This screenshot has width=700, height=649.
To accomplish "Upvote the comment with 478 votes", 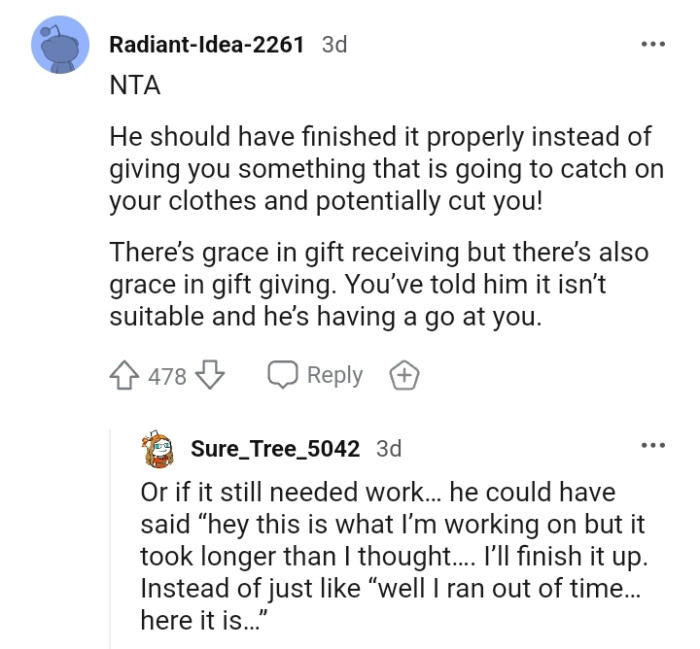I will pyautogui.click(x=124, y=376).
